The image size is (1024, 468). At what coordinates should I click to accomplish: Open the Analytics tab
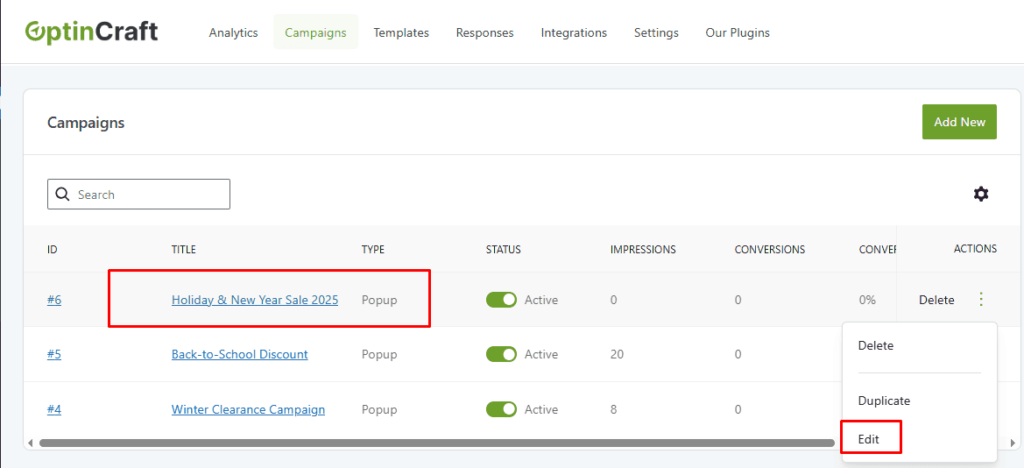[233, 33]
